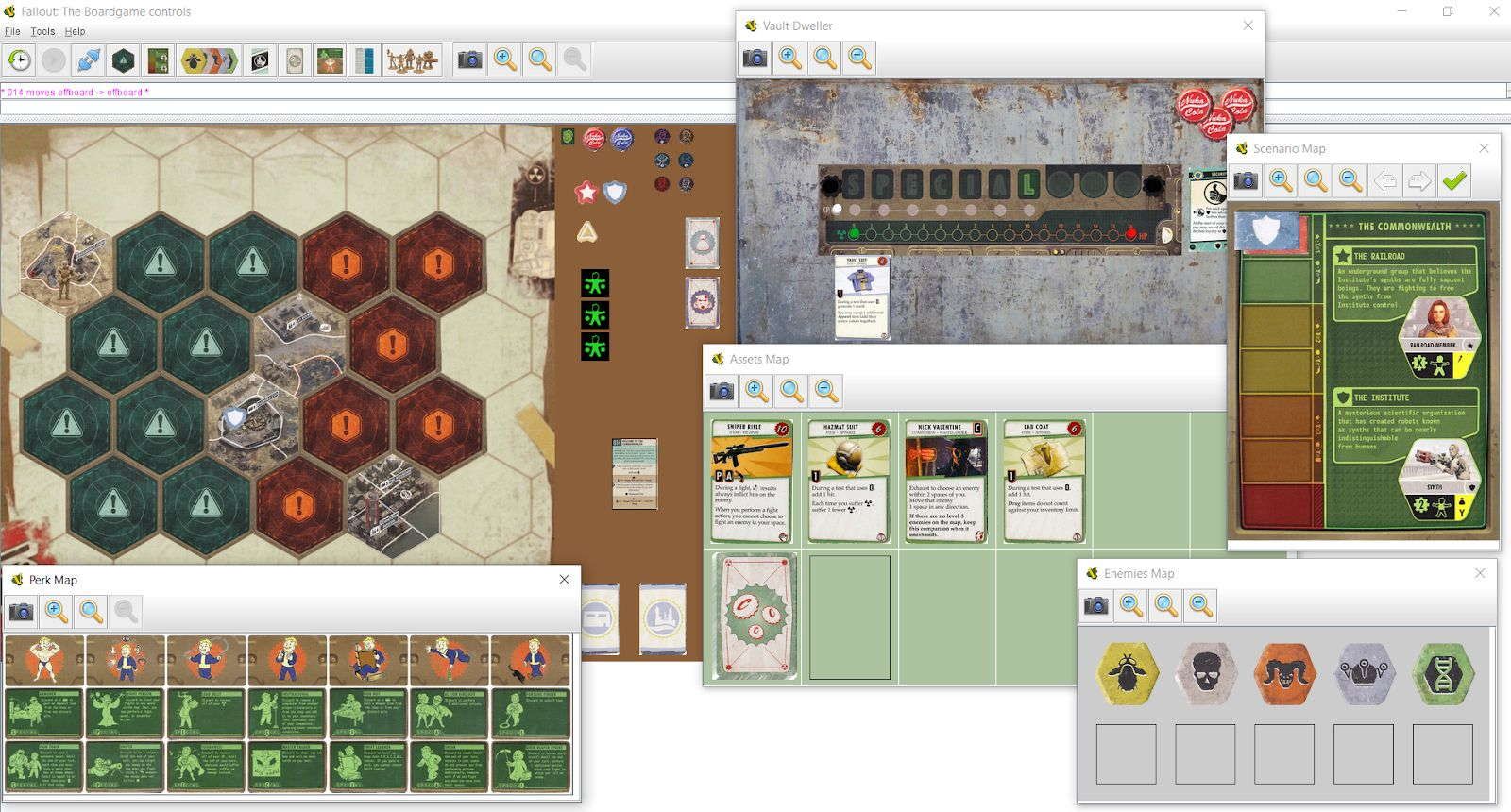1511x812 pixels.
Task: Select the Lab Coat asset card
Action: (x=1044, y=482)
